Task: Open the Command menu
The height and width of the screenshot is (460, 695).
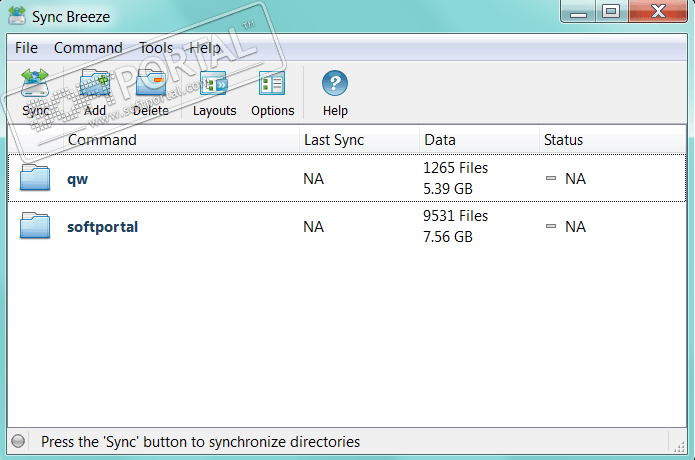Action: 88,48
